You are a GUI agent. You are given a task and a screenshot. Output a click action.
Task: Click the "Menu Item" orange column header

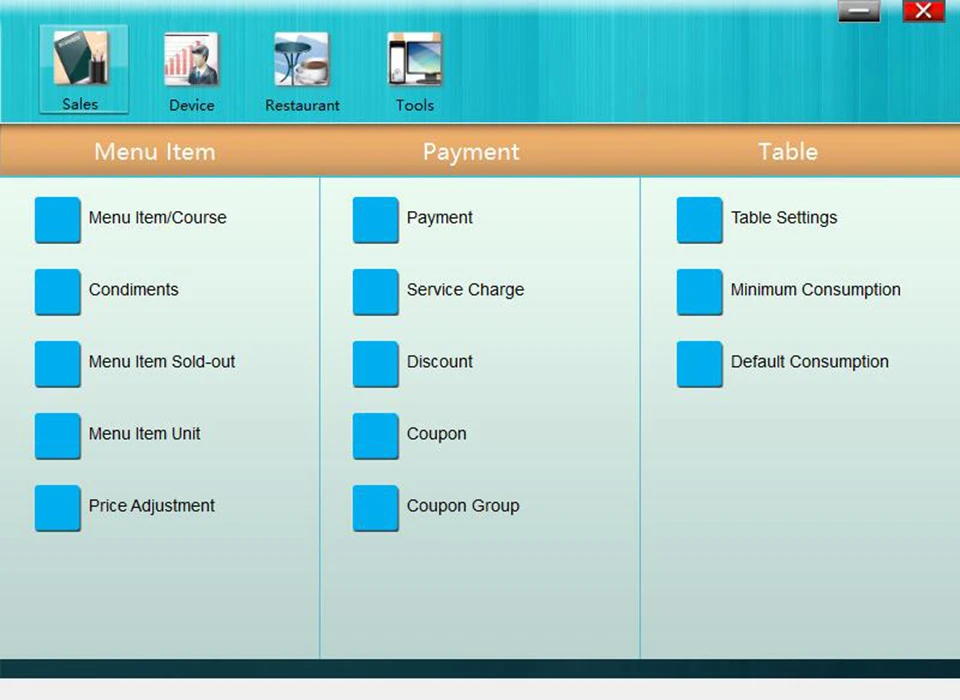[155, 151]
